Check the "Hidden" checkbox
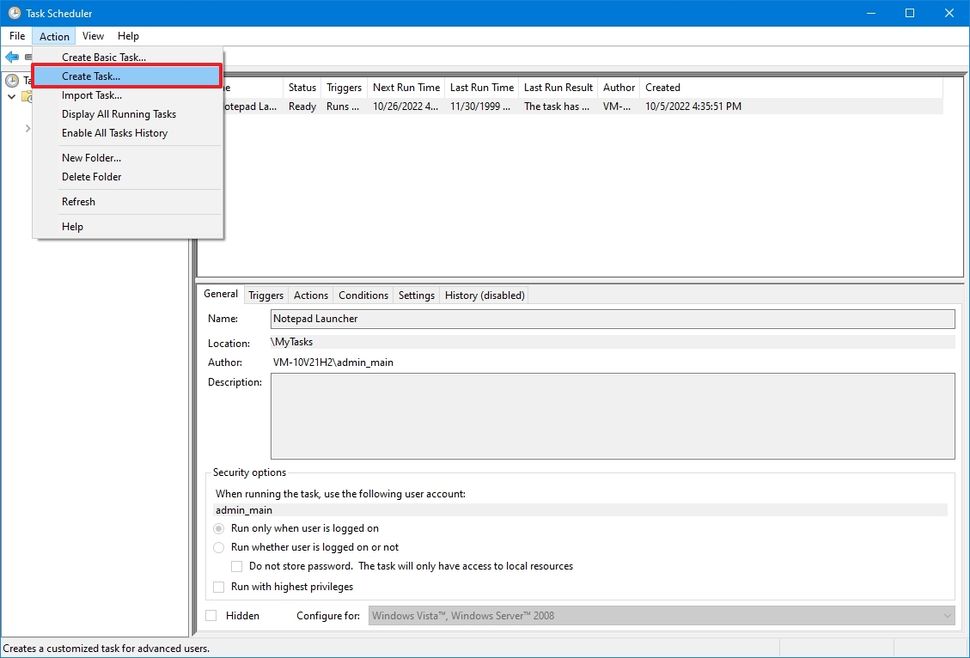Image resolution: width=970 pixels, height=658 pixels. pyautogui.click(x=210, y=615)
